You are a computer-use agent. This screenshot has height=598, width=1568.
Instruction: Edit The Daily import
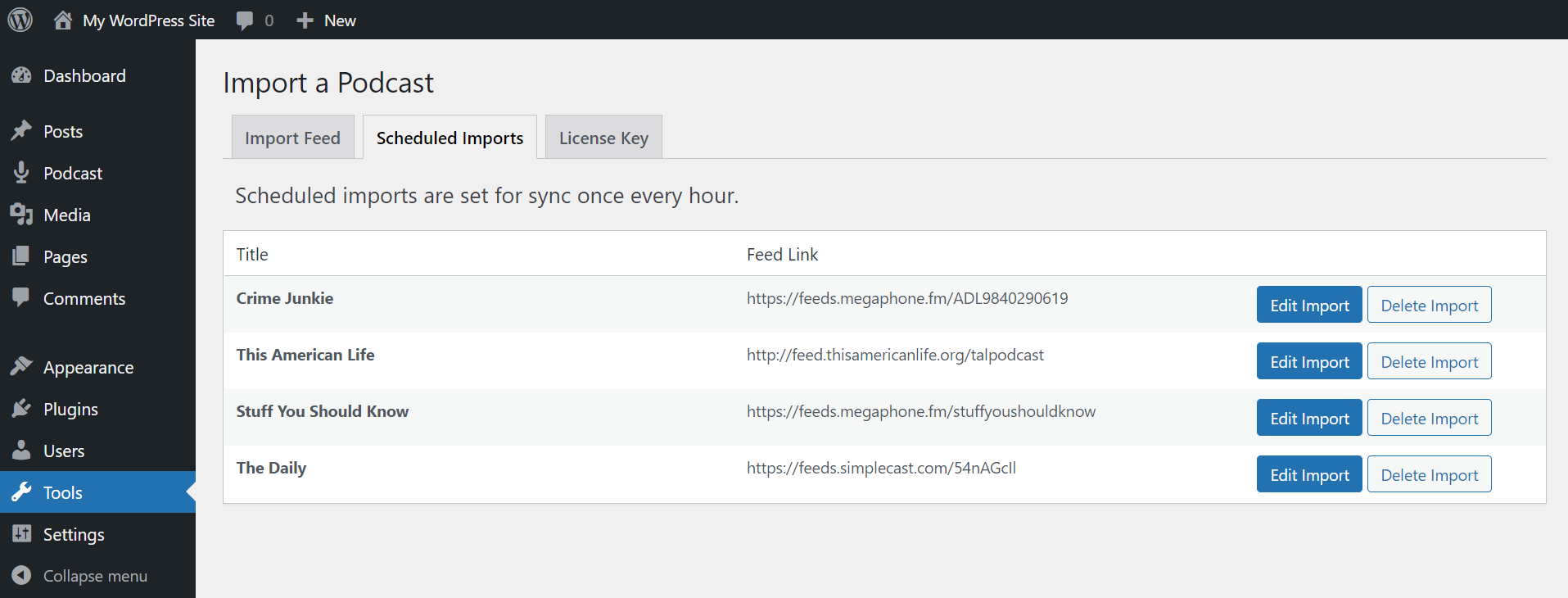pos(1309,474)
